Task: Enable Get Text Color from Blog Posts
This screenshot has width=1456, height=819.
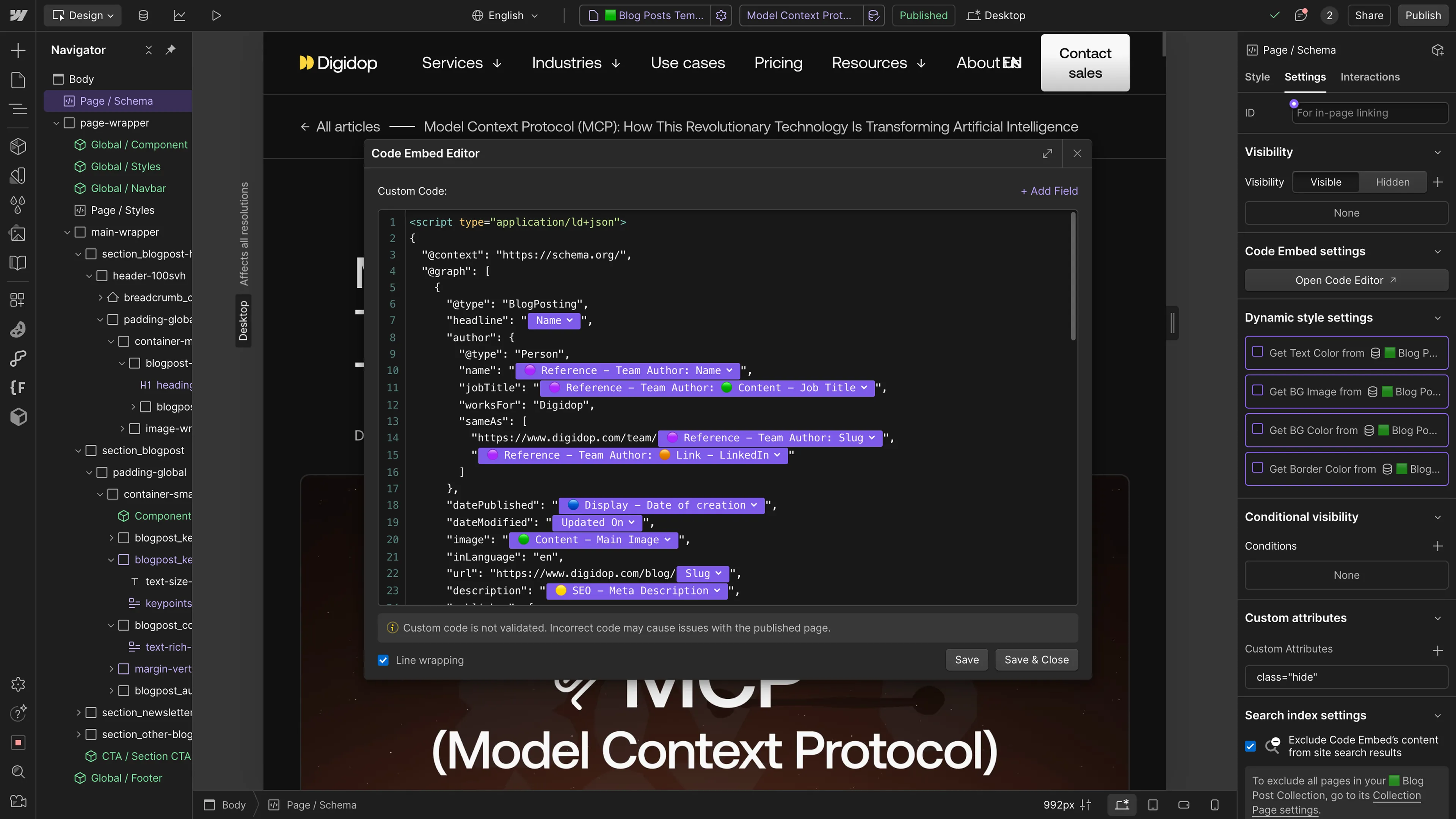Action: [1258, 351]
